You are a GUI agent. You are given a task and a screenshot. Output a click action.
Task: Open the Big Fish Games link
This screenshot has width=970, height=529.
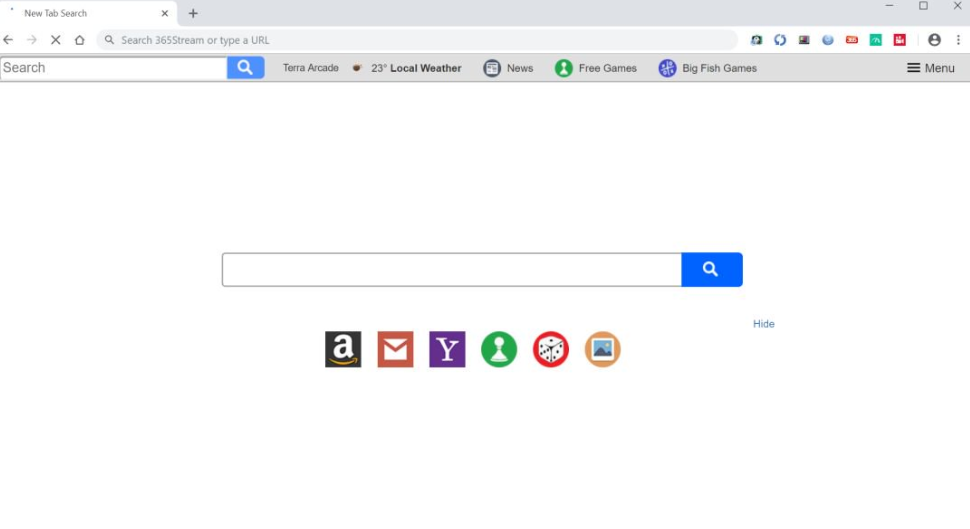click(707, 68)
